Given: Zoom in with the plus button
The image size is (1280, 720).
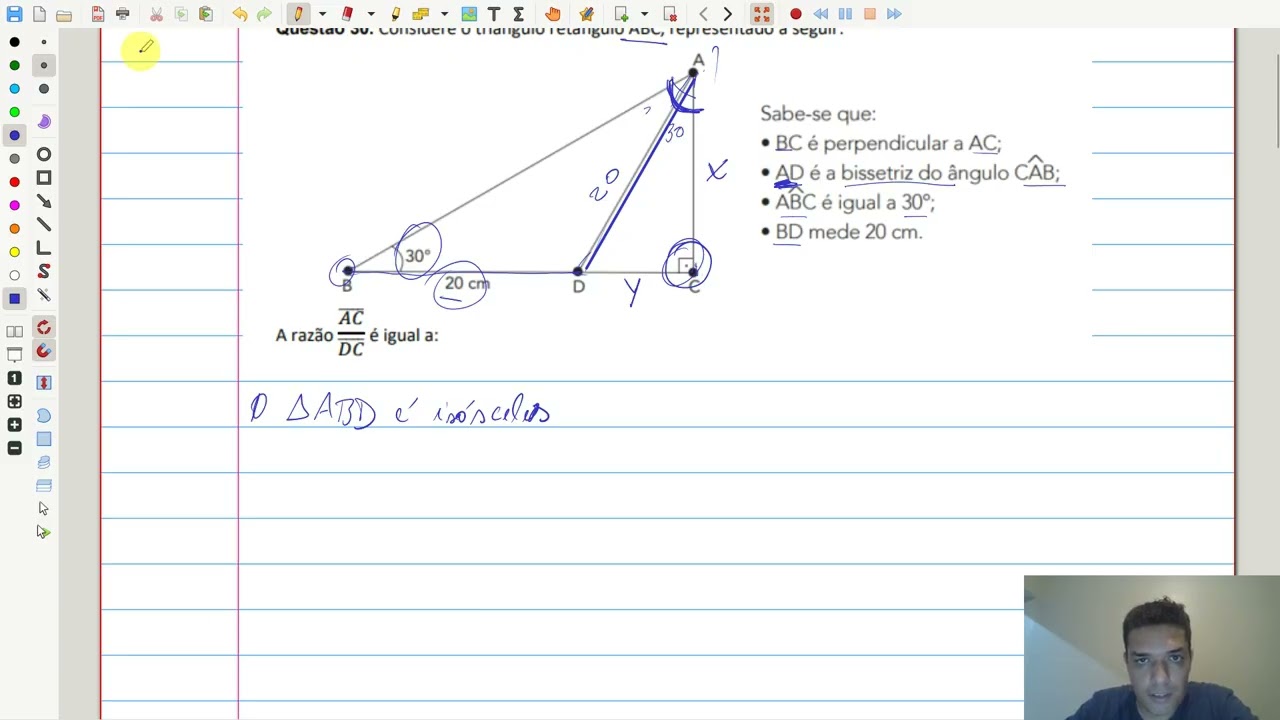Looking at the screenshot, I should (x=14, y=425).
